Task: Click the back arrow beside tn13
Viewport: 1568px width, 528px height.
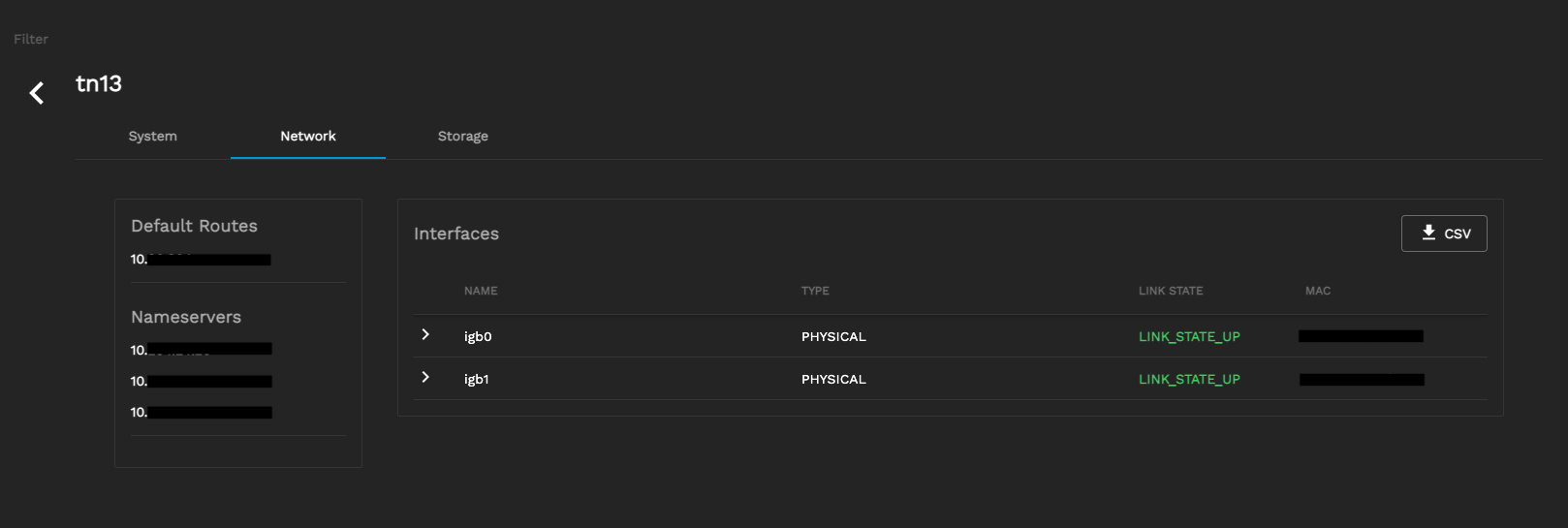Action: 37,93
